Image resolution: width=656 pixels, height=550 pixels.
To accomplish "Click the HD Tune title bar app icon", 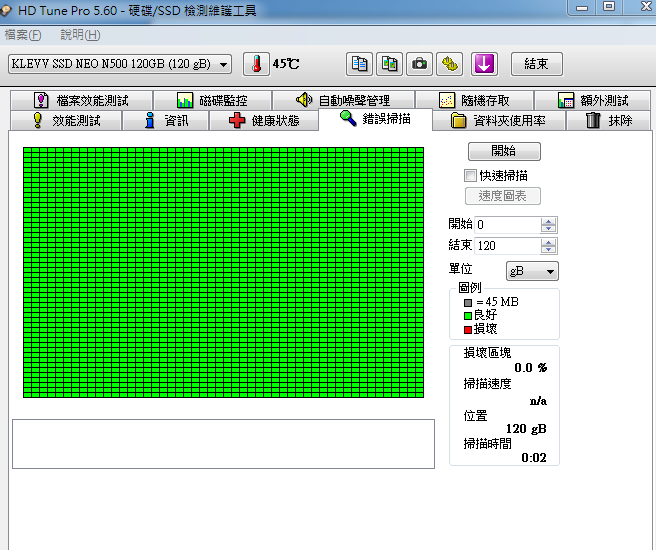I will [x=6, y=11].
